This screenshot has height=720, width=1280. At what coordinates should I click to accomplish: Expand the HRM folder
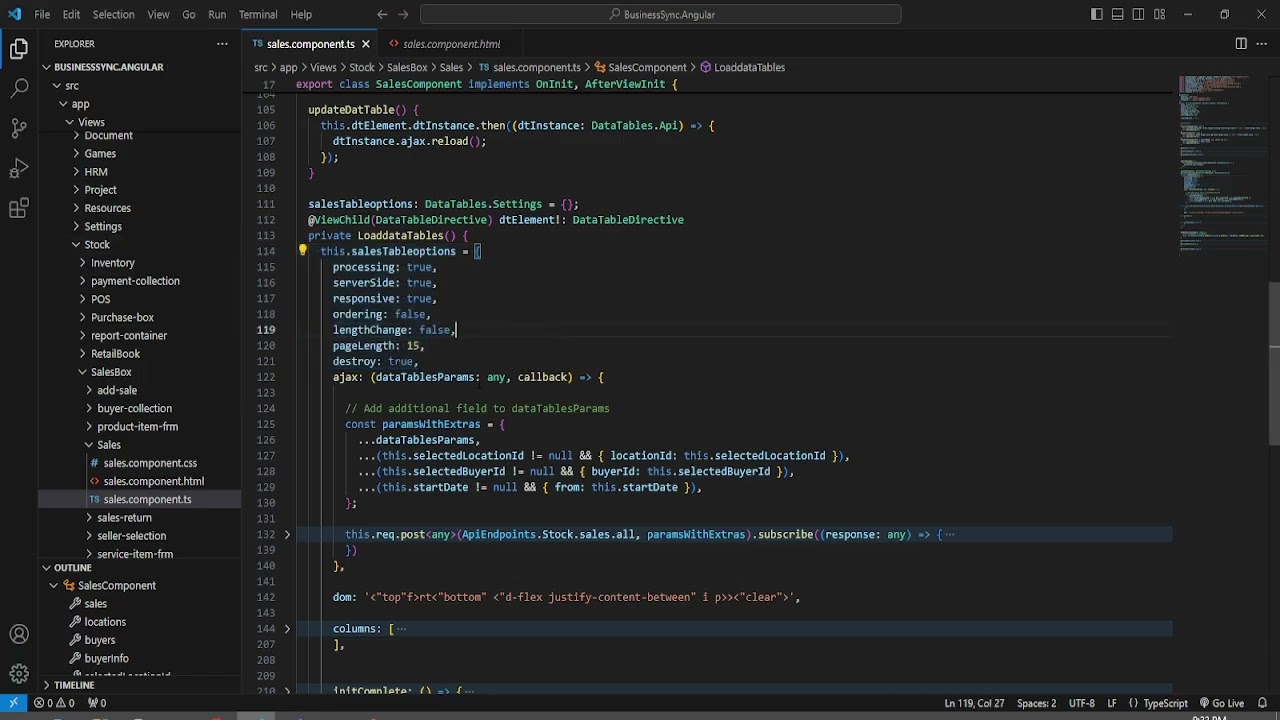click(96, 172)
